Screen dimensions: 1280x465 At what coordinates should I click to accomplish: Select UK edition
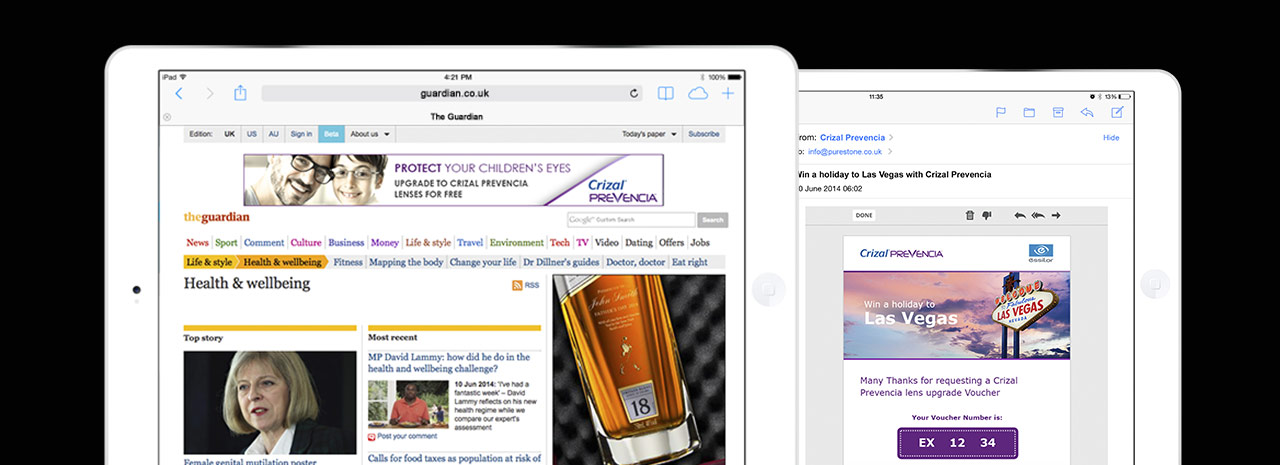coord(229,134)
